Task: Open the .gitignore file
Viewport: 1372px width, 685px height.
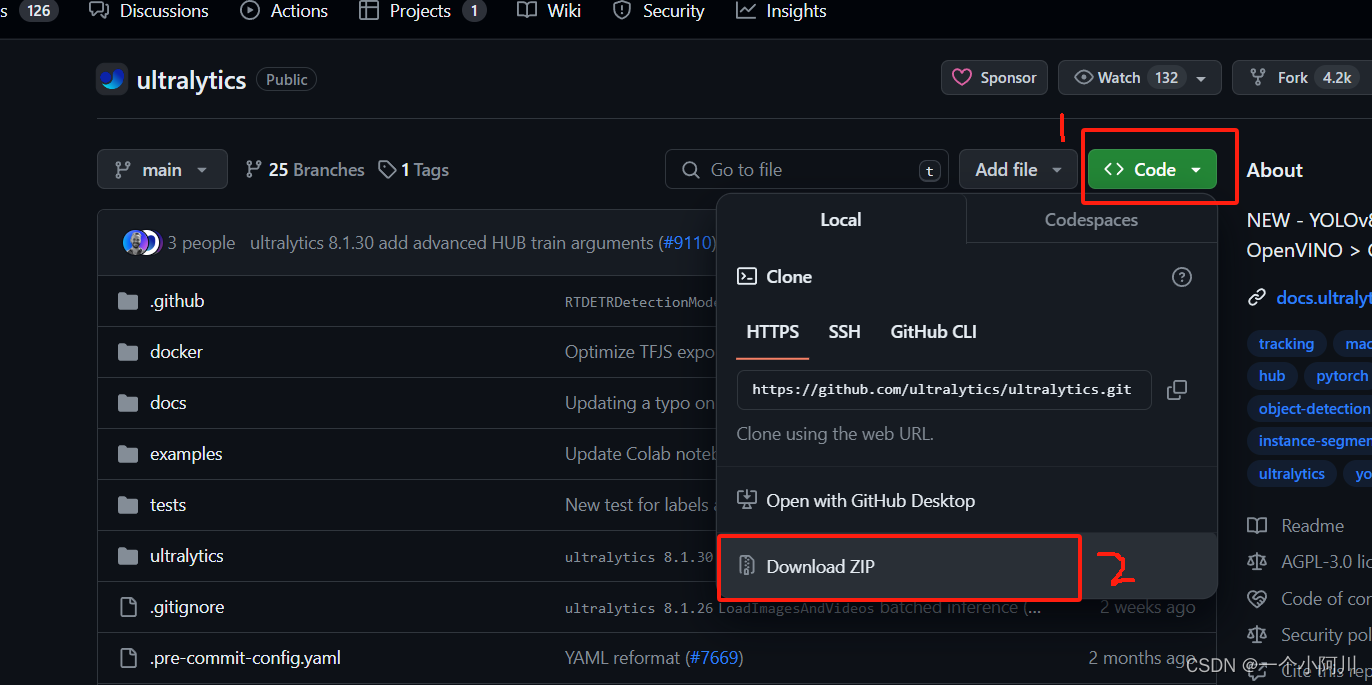Action: (x=187, y=607)
